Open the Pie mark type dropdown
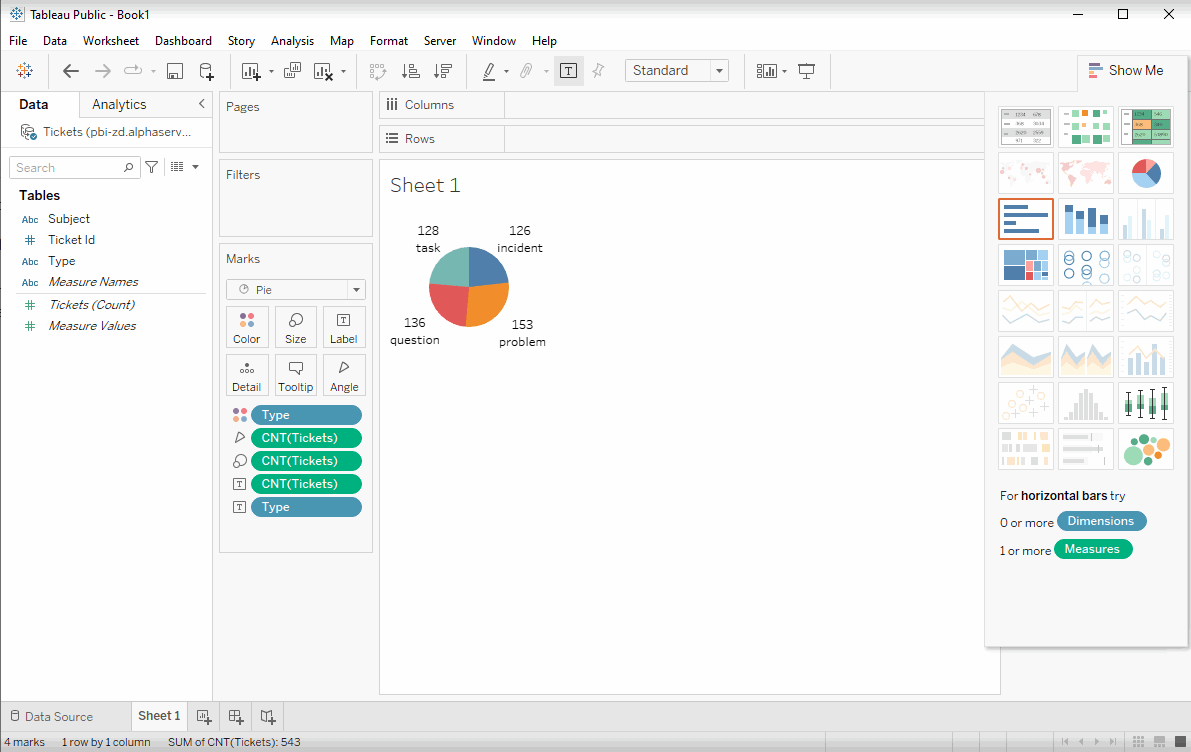Screen dimensions: 1191x752 tap(355, 289)
